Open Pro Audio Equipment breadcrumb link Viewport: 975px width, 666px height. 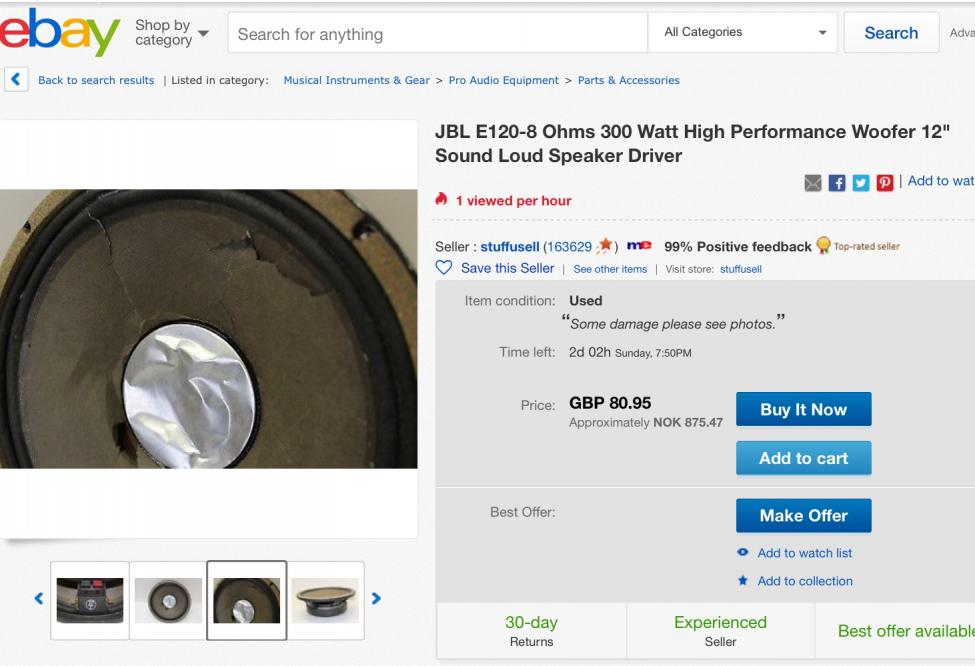503,80
